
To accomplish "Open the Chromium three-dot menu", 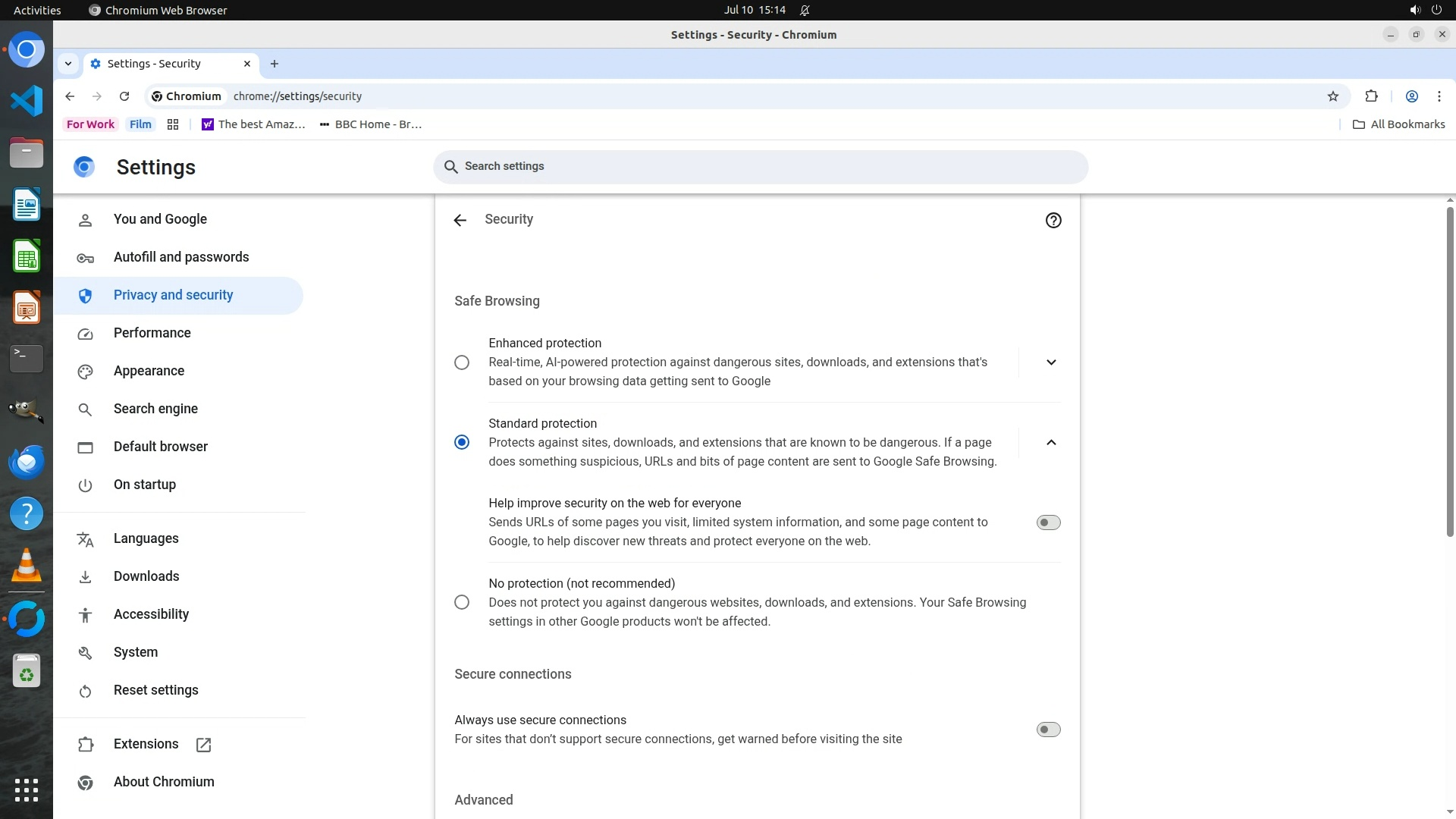I will point(1439,96).
